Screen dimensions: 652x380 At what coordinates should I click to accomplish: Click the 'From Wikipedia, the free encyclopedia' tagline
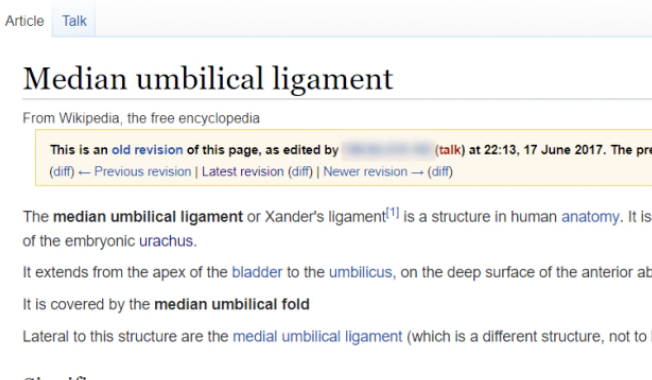coord(141,118)
